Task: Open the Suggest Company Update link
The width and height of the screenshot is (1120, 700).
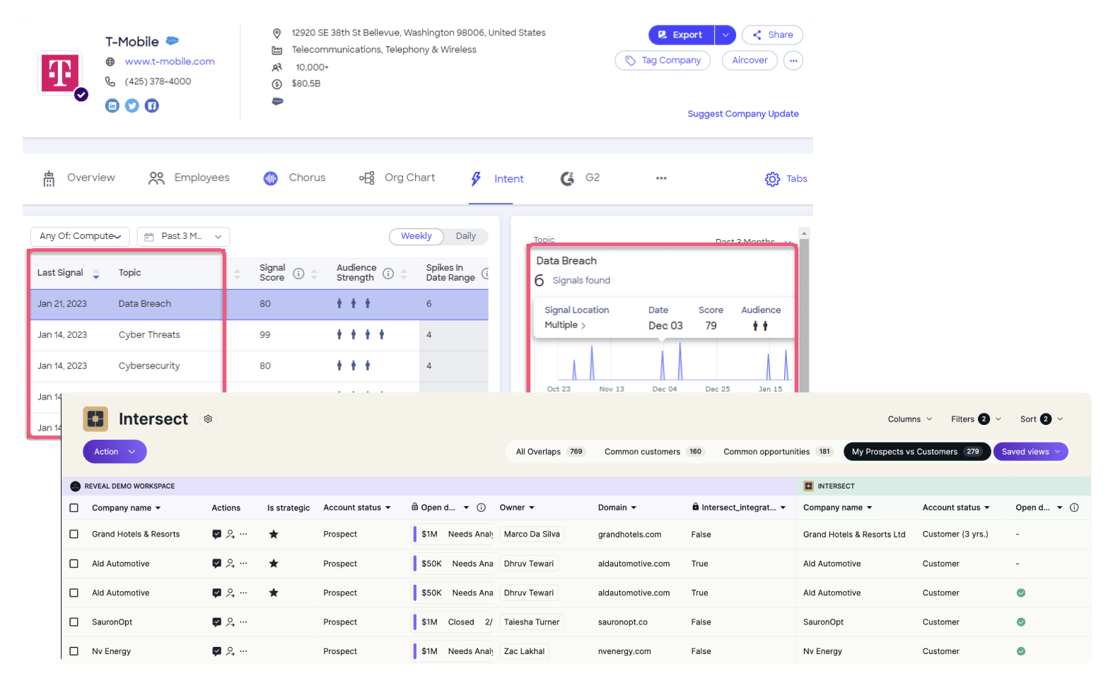Action: click(x=743, y=114)
